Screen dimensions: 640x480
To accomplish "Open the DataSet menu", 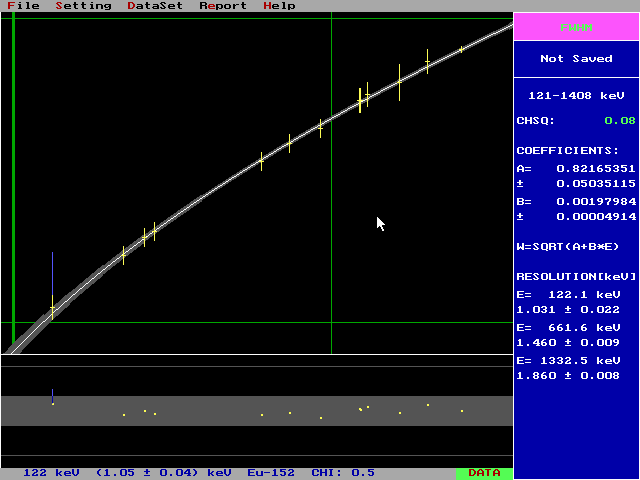I will (155, 6).
